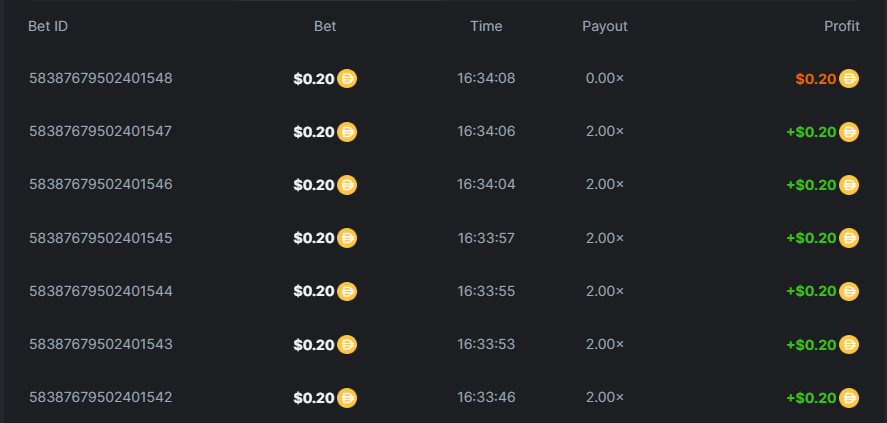Click the Bet ID column header
Image resolution: width=887 pixels, height=423 pixels.
tap(48, 26)
